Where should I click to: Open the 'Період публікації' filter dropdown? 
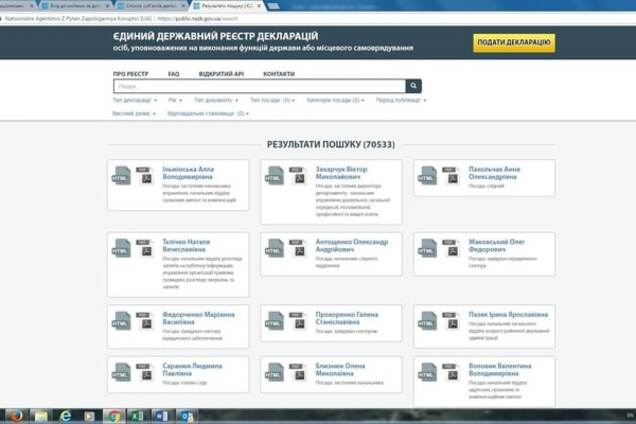pyautogui.click(x=400, y=100)
